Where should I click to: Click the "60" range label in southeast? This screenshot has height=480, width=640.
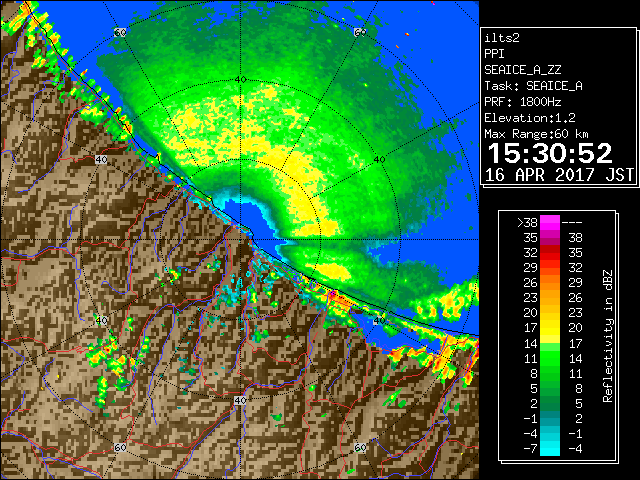pos(360,447)
